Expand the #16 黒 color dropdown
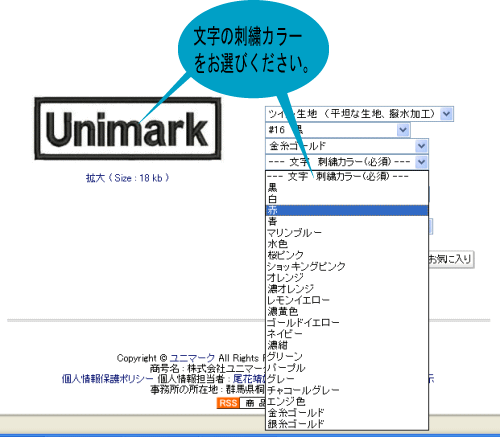Viewport: 500px width, 437px height. click(x=403, y=130)
